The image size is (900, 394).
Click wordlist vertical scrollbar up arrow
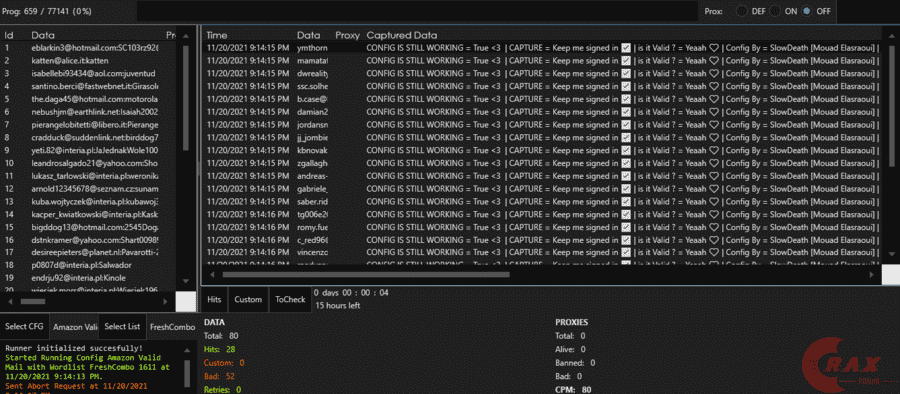[185, 36]
